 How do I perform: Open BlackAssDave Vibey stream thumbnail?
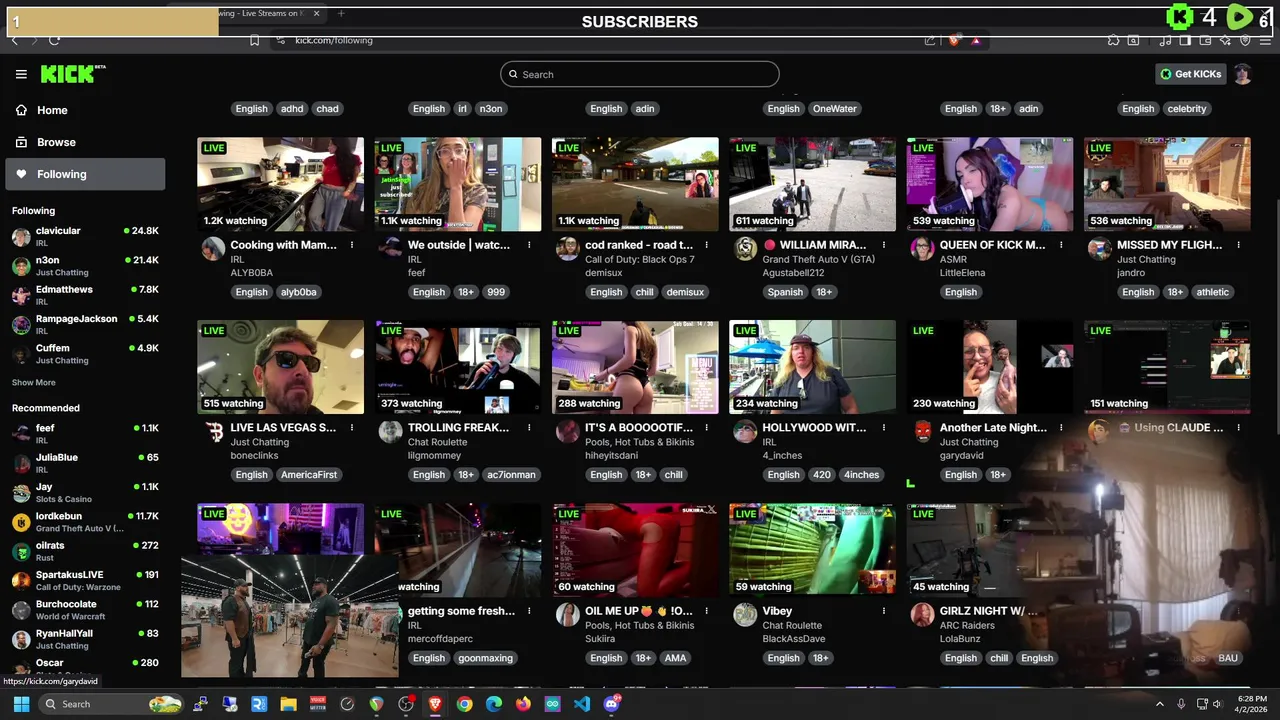coord(812,550)
